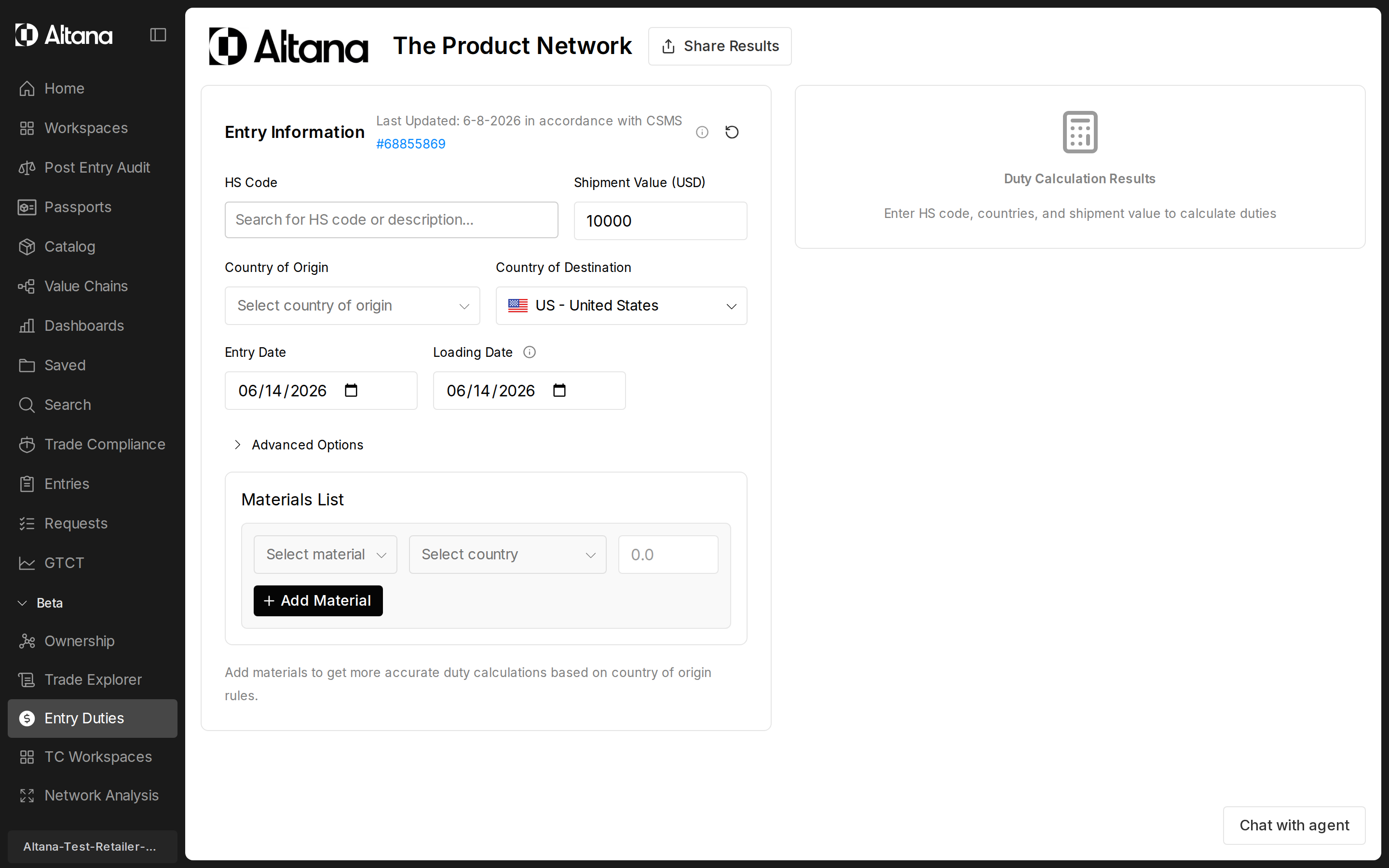Click the Requests checklist icon

(27, 524)
